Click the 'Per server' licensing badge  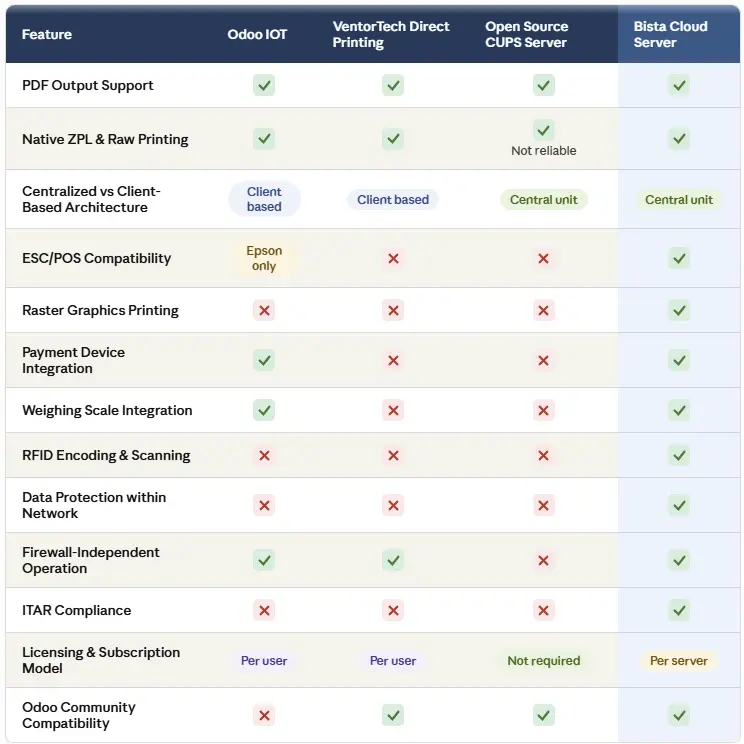pos(679,660)
